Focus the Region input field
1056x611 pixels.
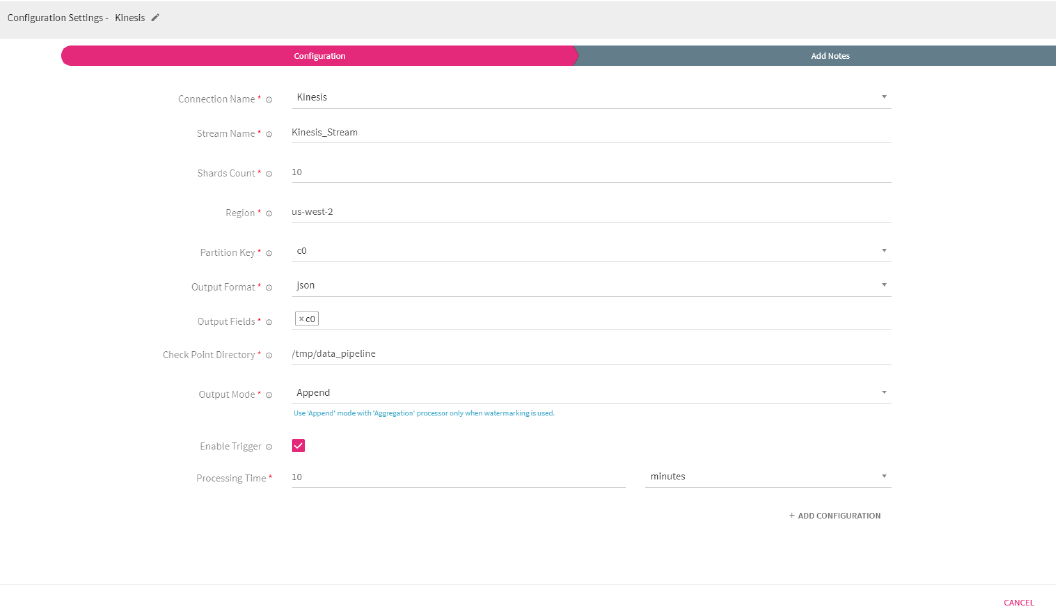591,212
